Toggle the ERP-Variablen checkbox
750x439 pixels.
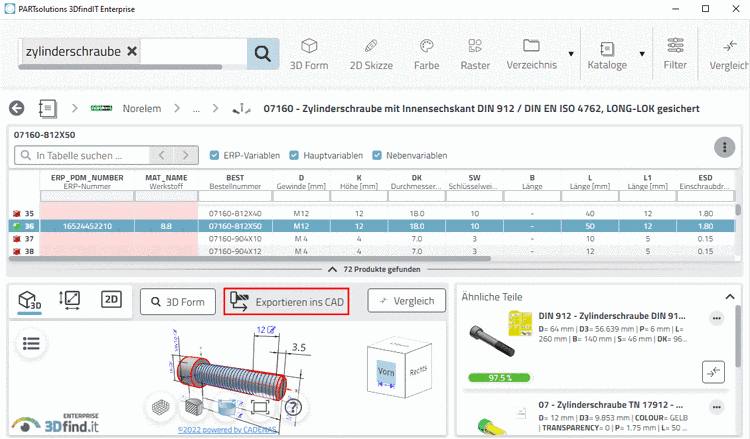click(x=214, y=155)
